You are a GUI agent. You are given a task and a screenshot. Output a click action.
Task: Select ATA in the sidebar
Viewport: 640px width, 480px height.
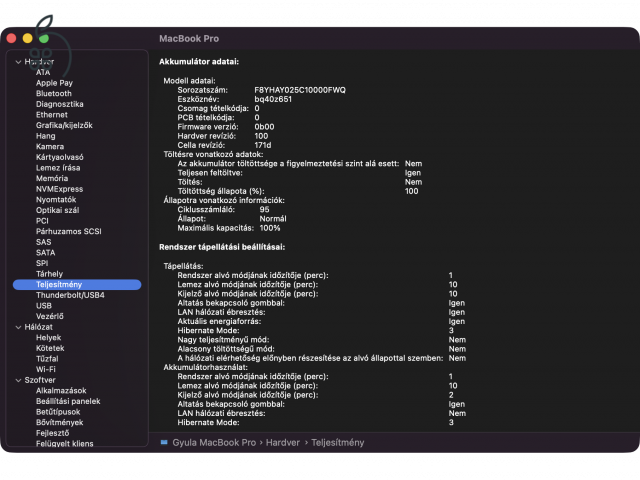[x=43, y=72]
